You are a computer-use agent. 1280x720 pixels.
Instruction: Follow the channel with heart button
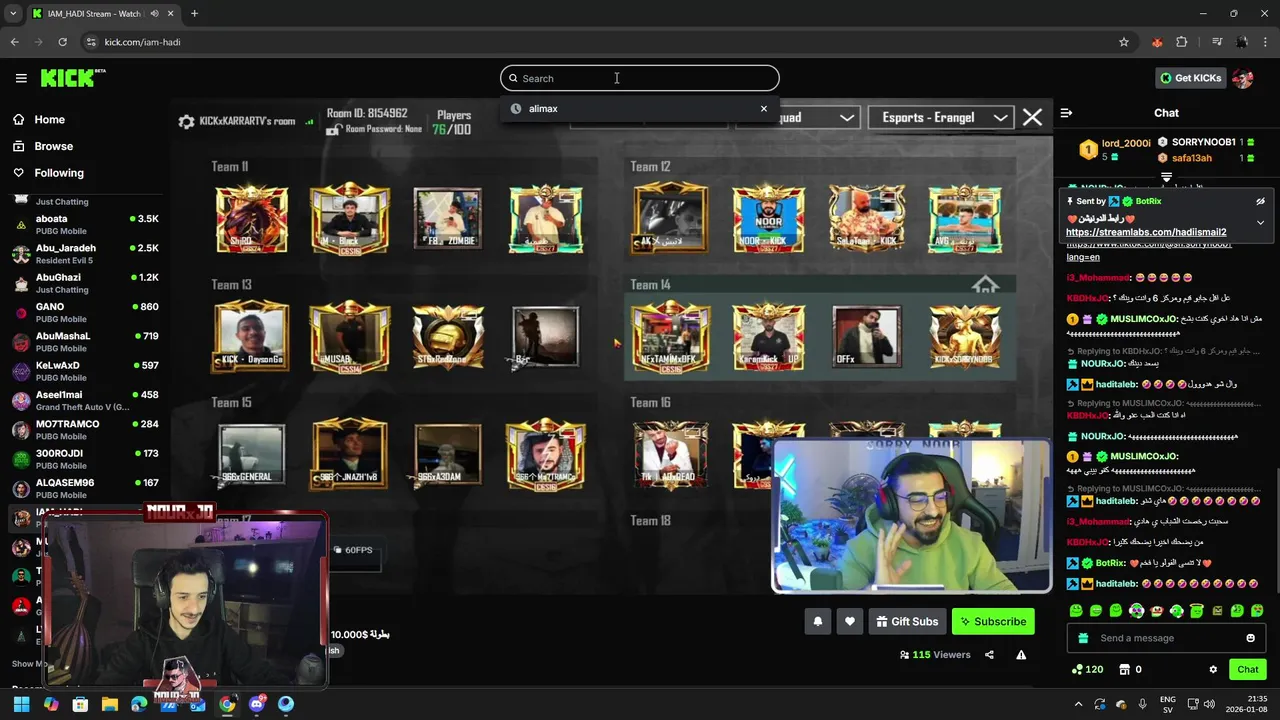[850, 621]
